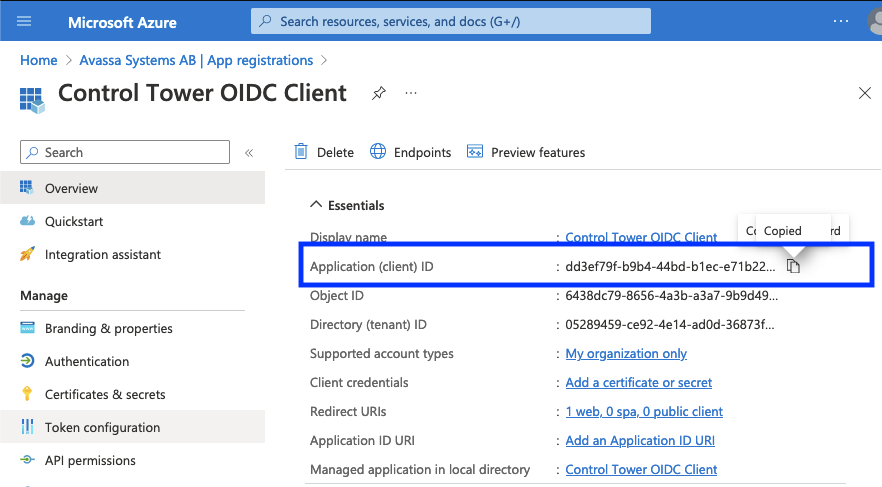The height and width of the screenshot is (487, 882).
Task: Select the Object ID value 6438dc79
Action: [x=672, y=296]
